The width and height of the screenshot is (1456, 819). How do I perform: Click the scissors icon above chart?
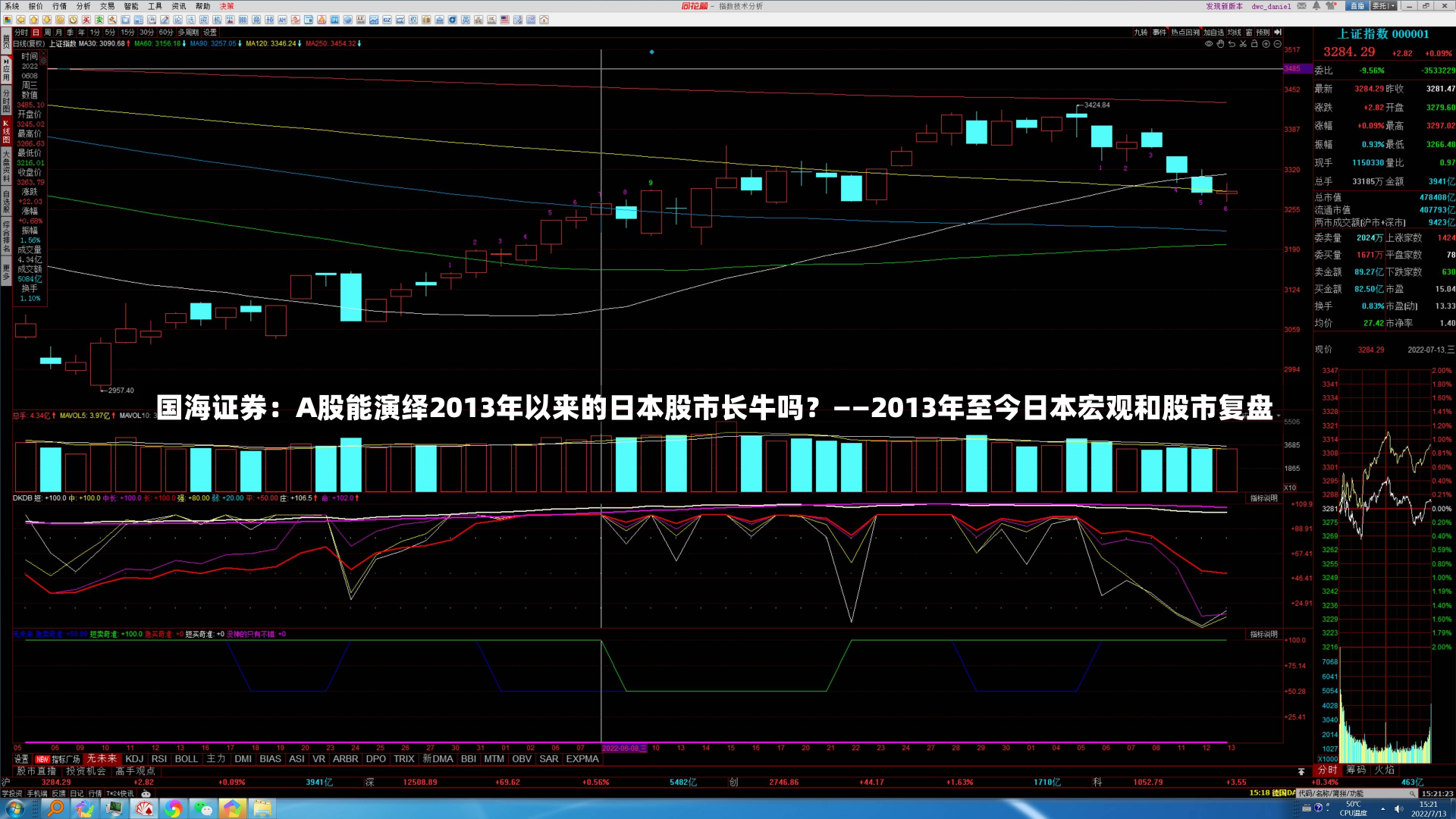point(1243,44)
